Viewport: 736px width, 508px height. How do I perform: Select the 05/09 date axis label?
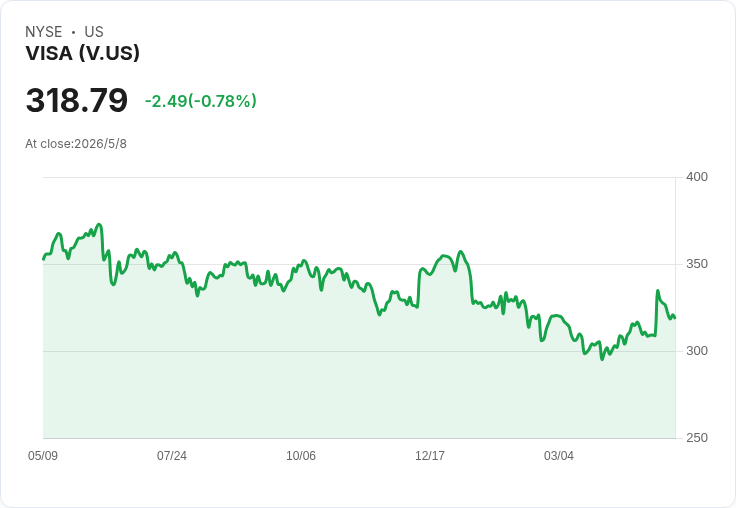[x=43, y=455]
